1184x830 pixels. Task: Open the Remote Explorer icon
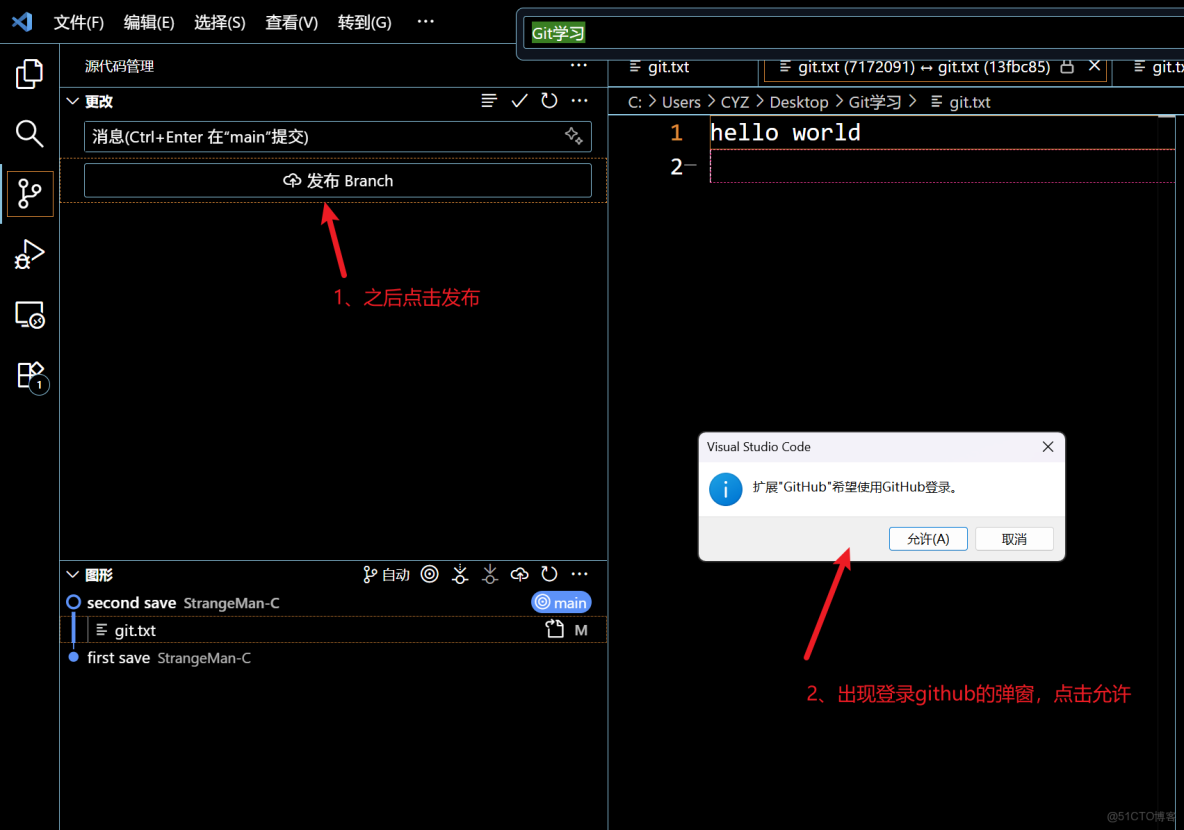(29, 315)
